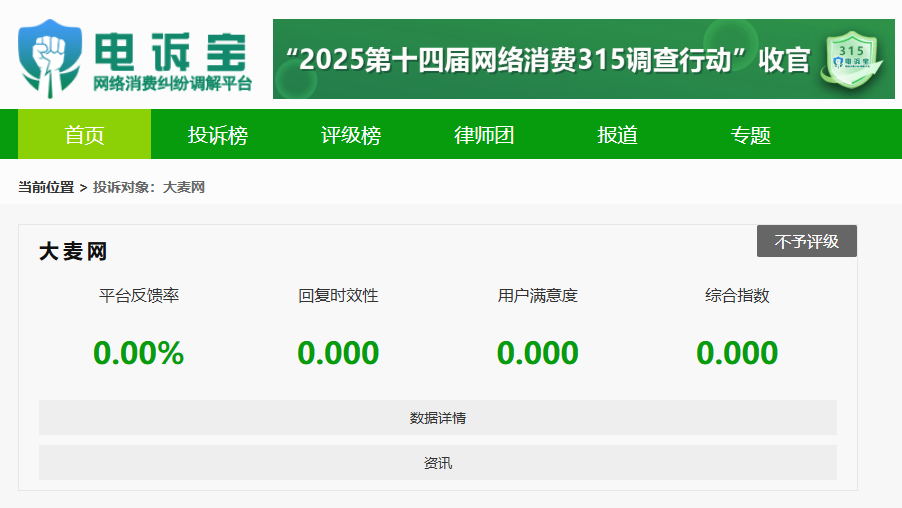Select the 专题 menu item
Viewport: 902px width, 508px height.
[x=750, y=135]
